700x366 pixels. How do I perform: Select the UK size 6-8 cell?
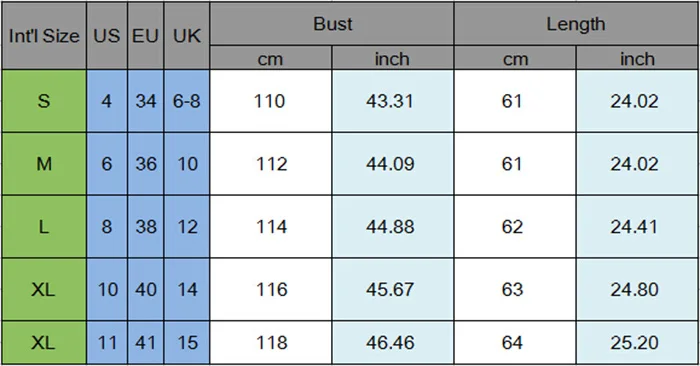187,101
